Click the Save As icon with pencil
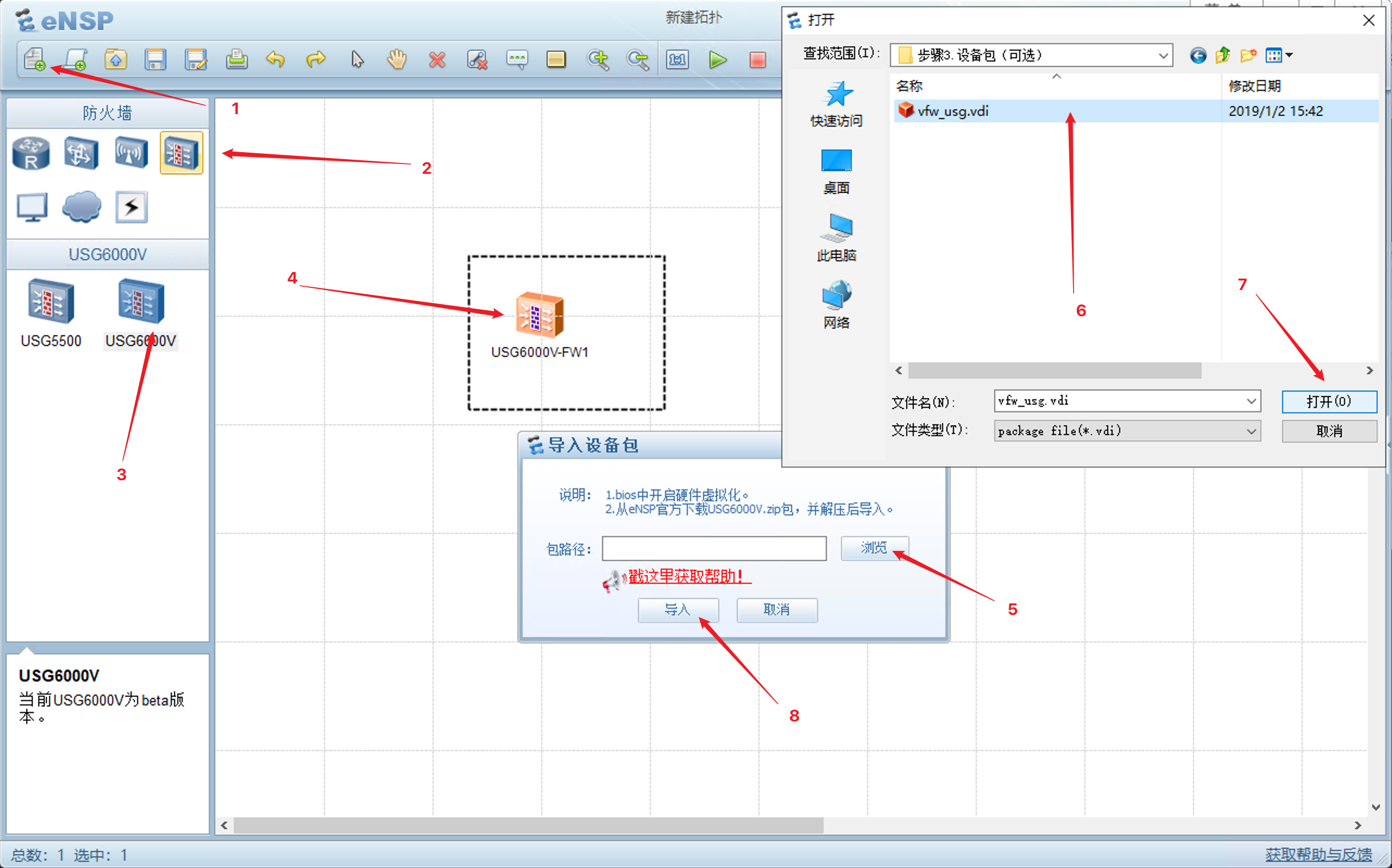 coord(196,59)
